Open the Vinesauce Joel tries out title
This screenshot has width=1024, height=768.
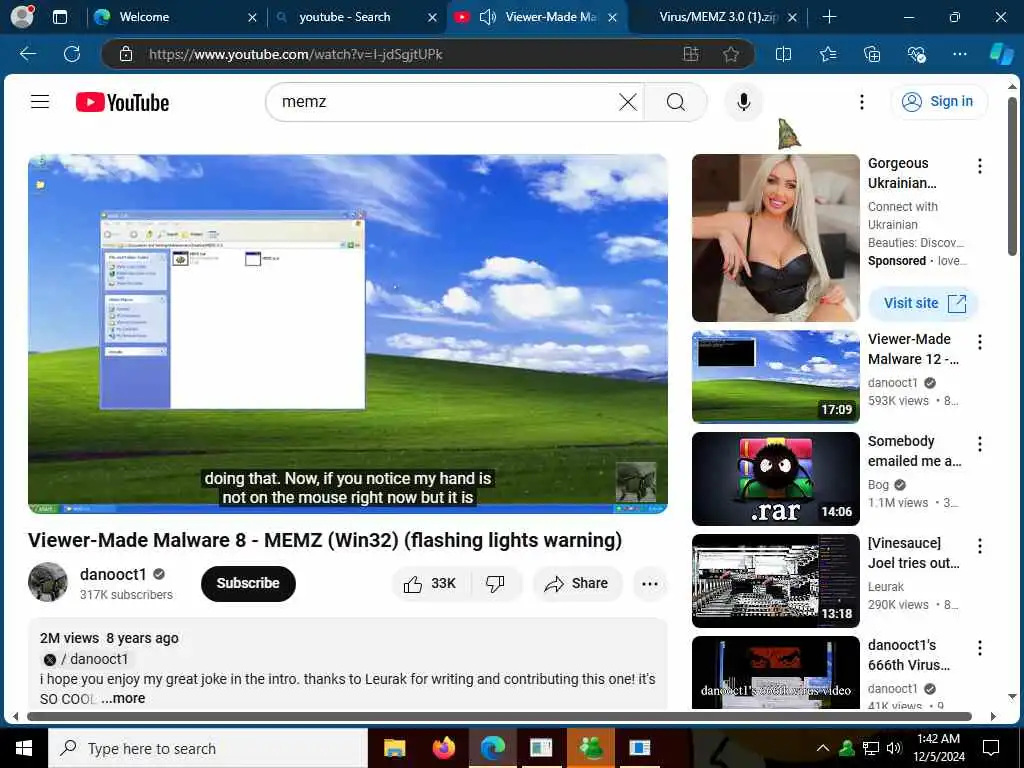click(913, 552)
